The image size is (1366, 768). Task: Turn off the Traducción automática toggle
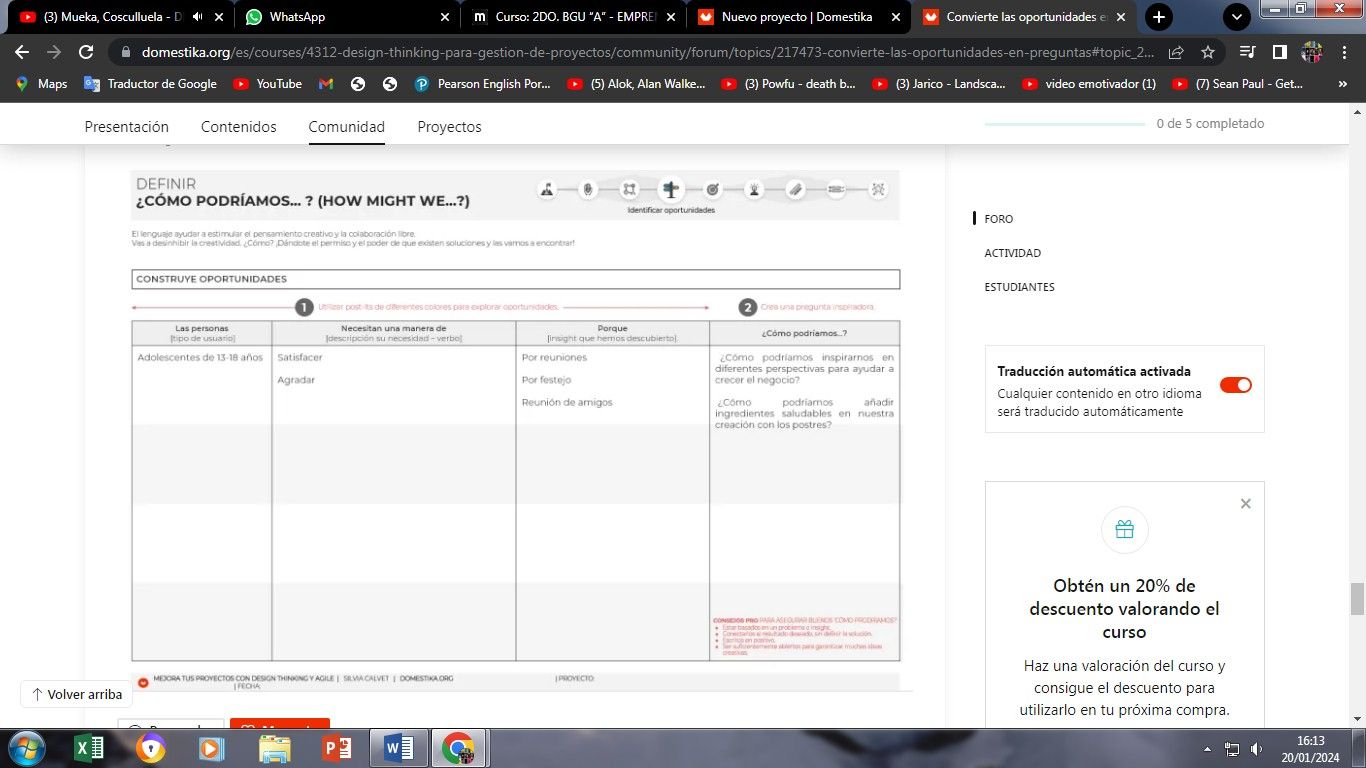[x=1235, y=385]
